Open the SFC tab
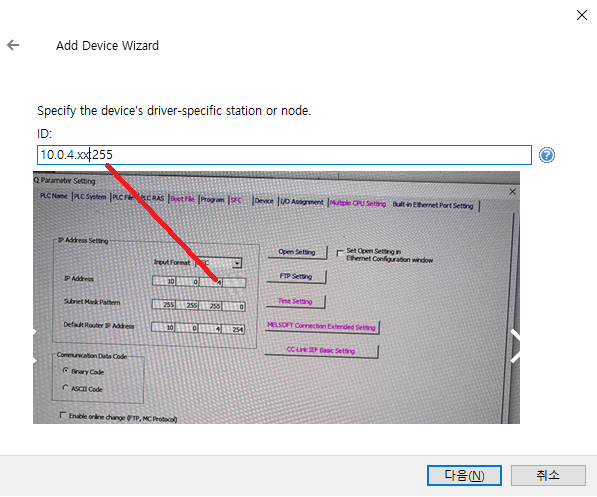The height and width of the screenshot is (497, 597). 236,200
